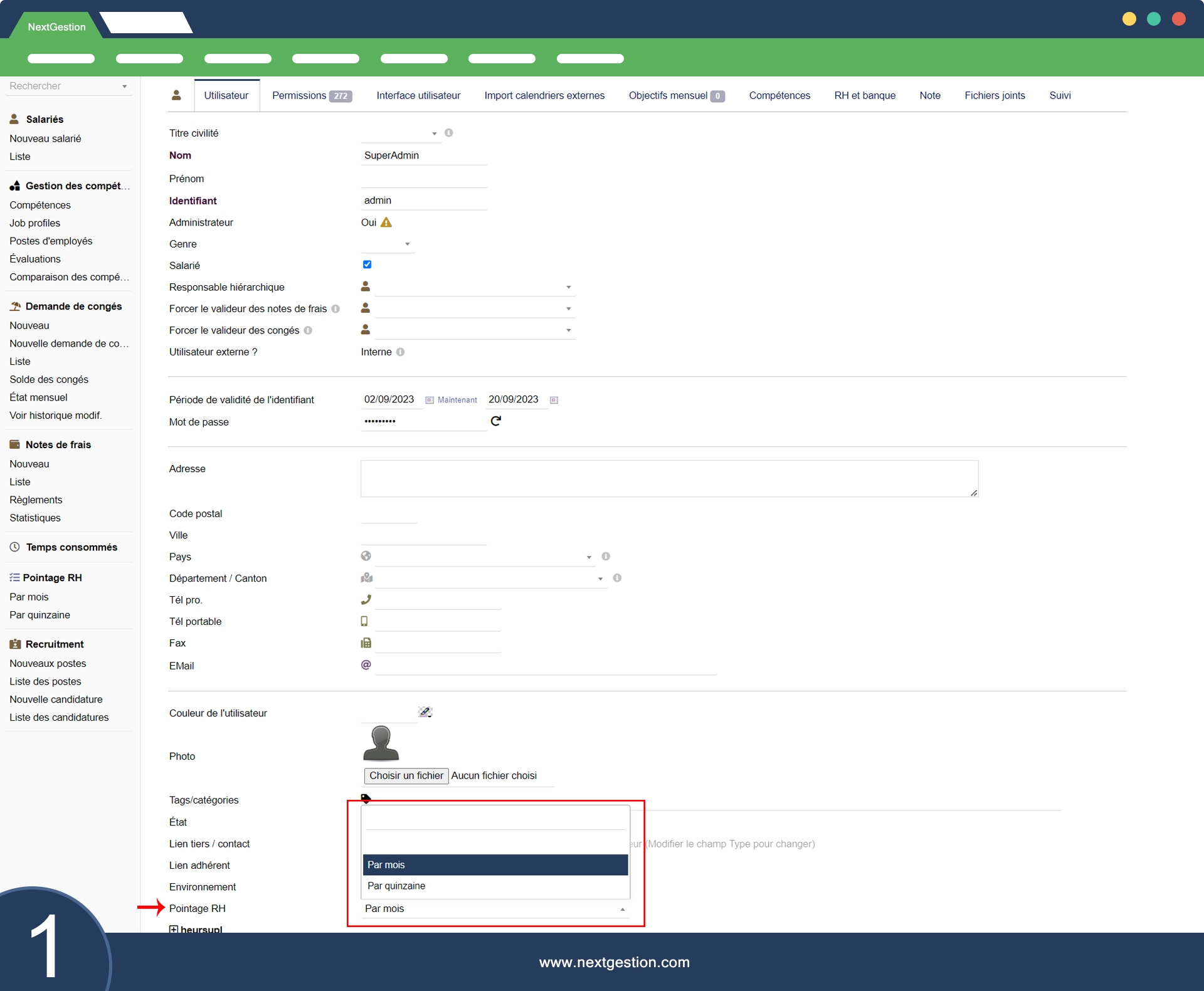Click the globe icon beside Pays
Screen dimensions: 1204x991
(366, 556)
